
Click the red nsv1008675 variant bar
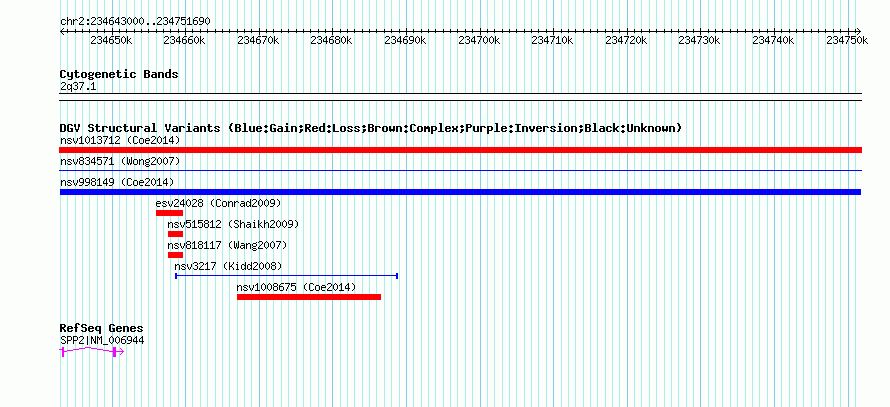coord(309,297)
